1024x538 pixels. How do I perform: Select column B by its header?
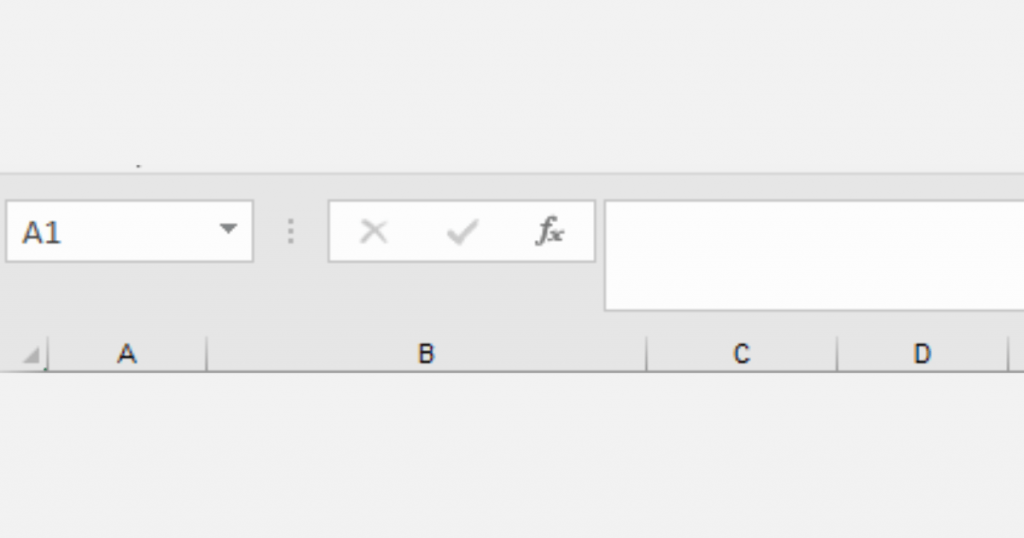[x=426, y=354]
